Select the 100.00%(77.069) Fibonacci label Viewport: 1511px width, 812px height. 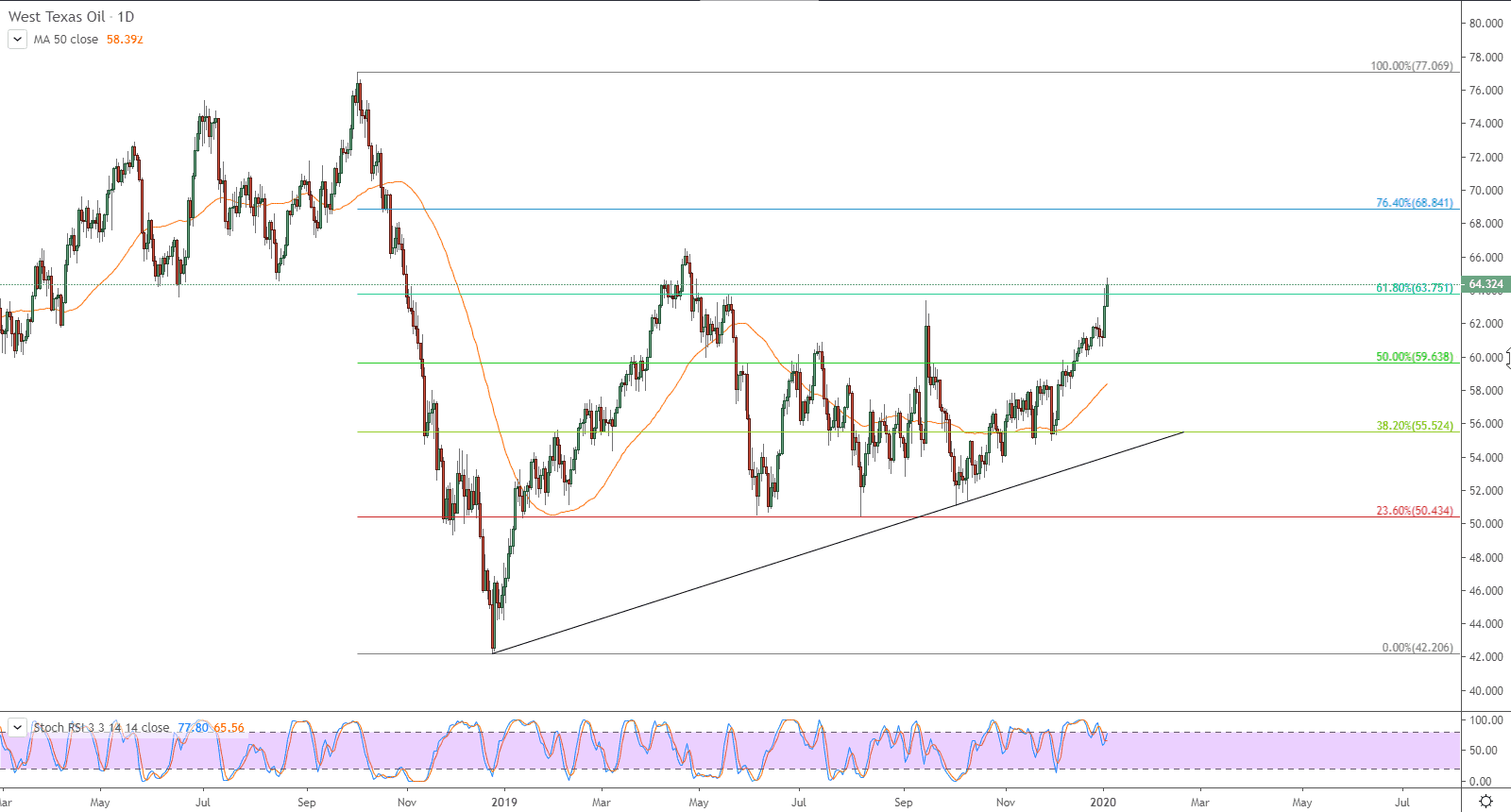tap(1412, 66)
